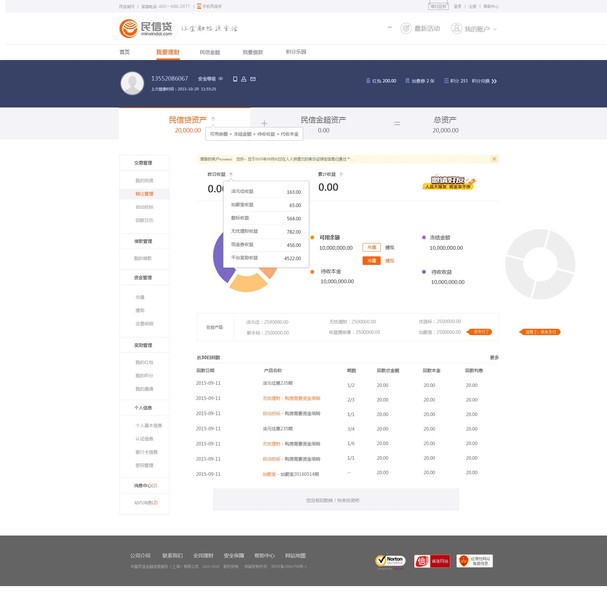
Task: Click the outlined 充值 button
Action: click(x=371, y=247)
